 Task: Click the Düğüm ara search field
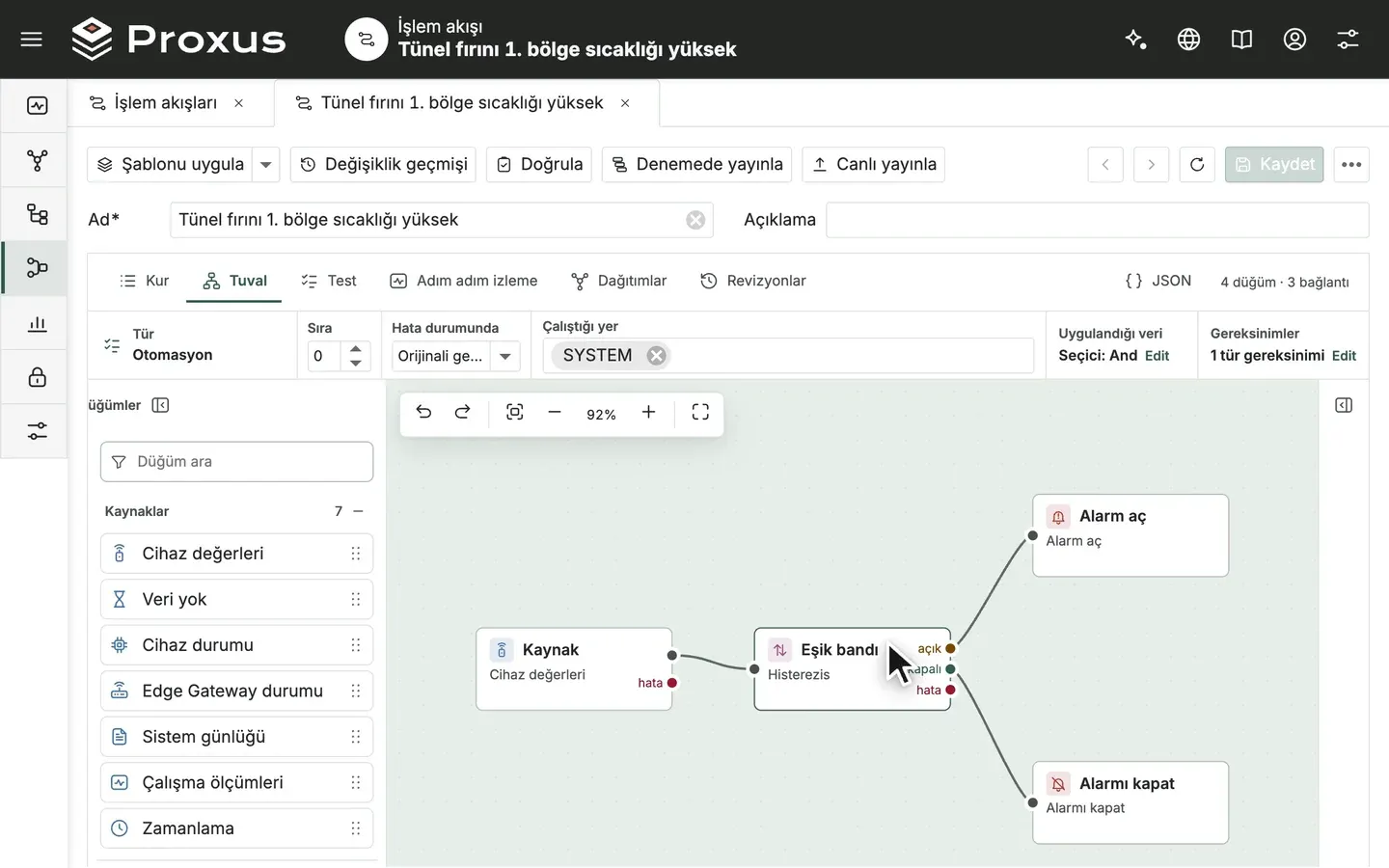point(236,462)
